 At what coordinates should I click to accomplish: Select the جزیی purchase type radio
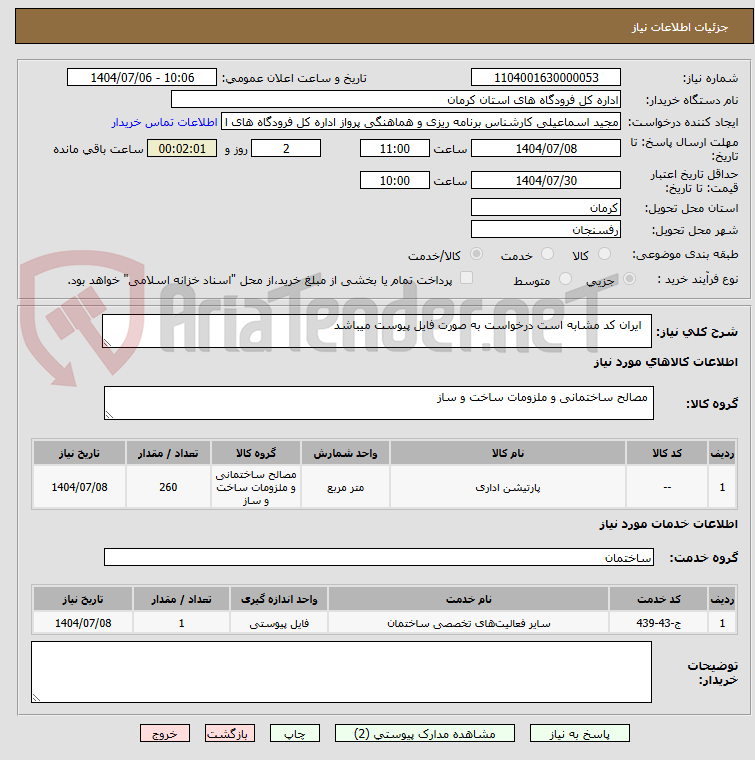629,279
